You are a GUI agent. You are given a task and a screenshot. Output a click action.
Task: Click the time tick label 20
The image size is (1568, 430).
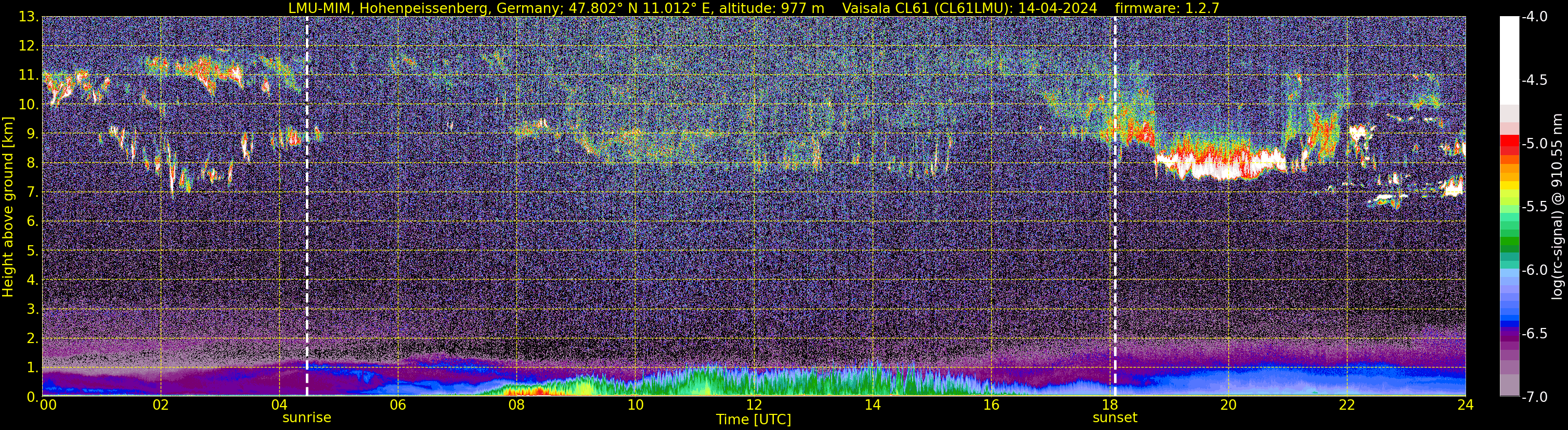pyautogui.click(x=1229, y=405)
